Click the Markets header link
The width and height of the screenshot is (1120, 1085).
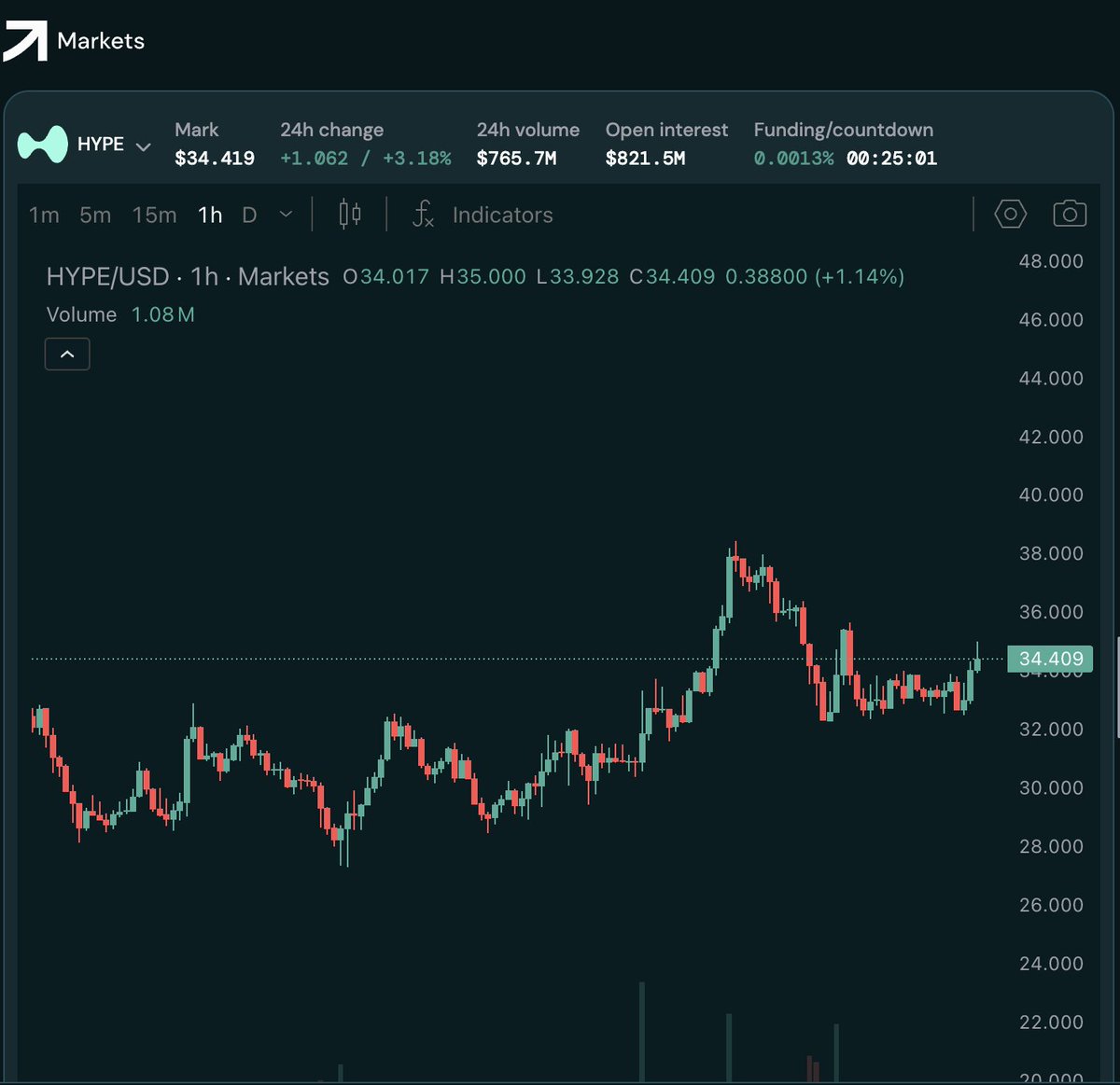point(101,41)
